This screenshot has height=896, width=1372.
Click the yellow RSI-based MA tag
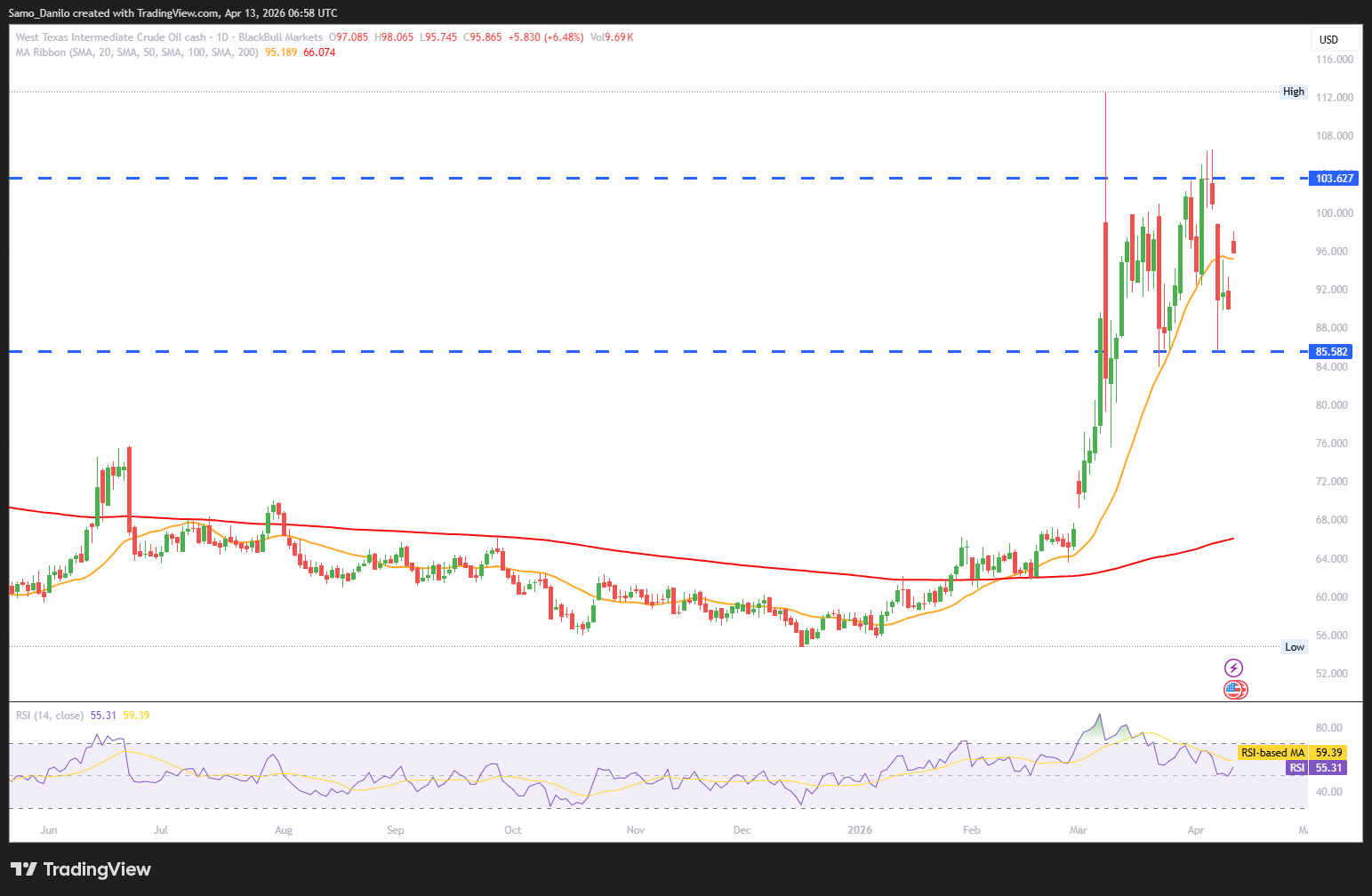pyautogui.click(x=1291, y=753)
